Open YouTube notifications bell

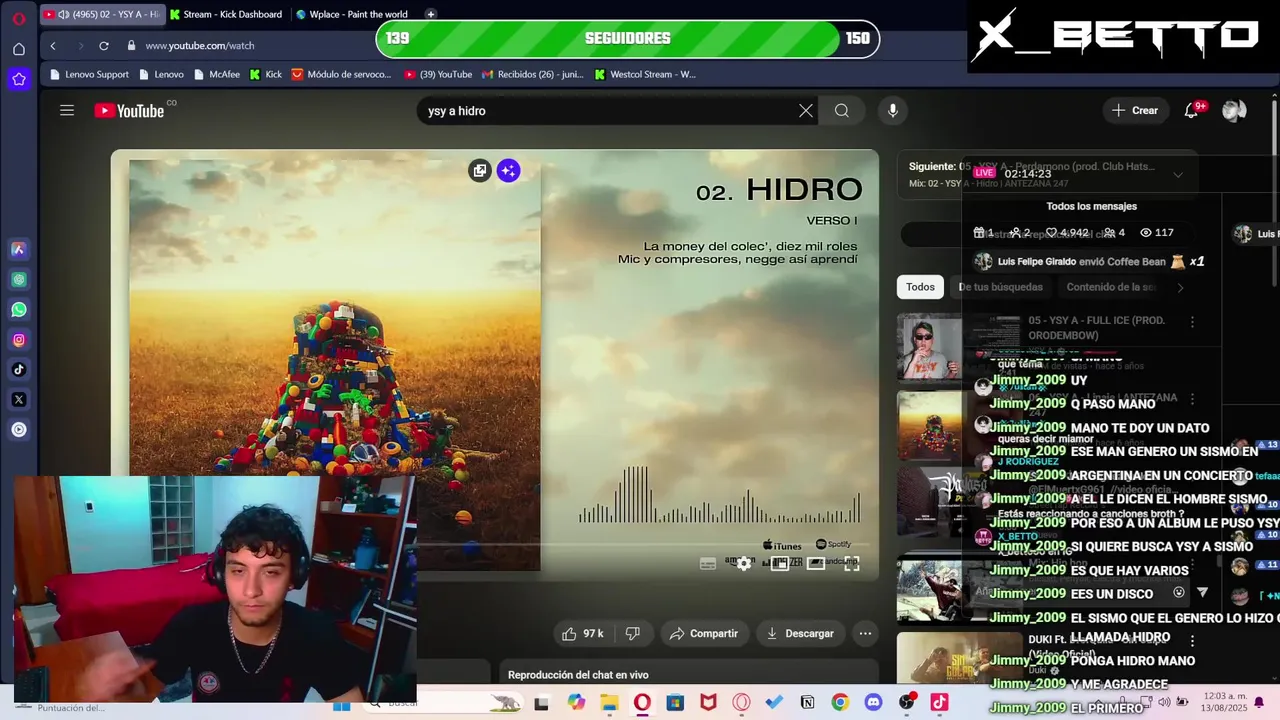tap(1192, 111)
